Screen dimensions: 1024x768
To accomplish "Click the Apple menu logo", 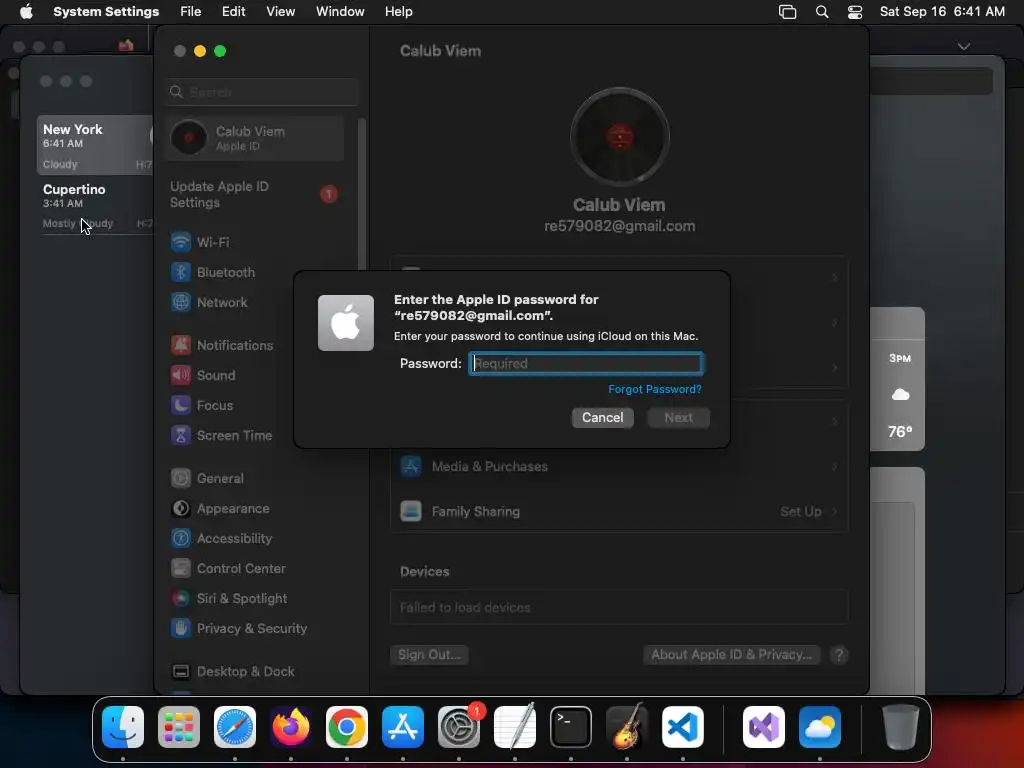I will (x=26, y=12).
